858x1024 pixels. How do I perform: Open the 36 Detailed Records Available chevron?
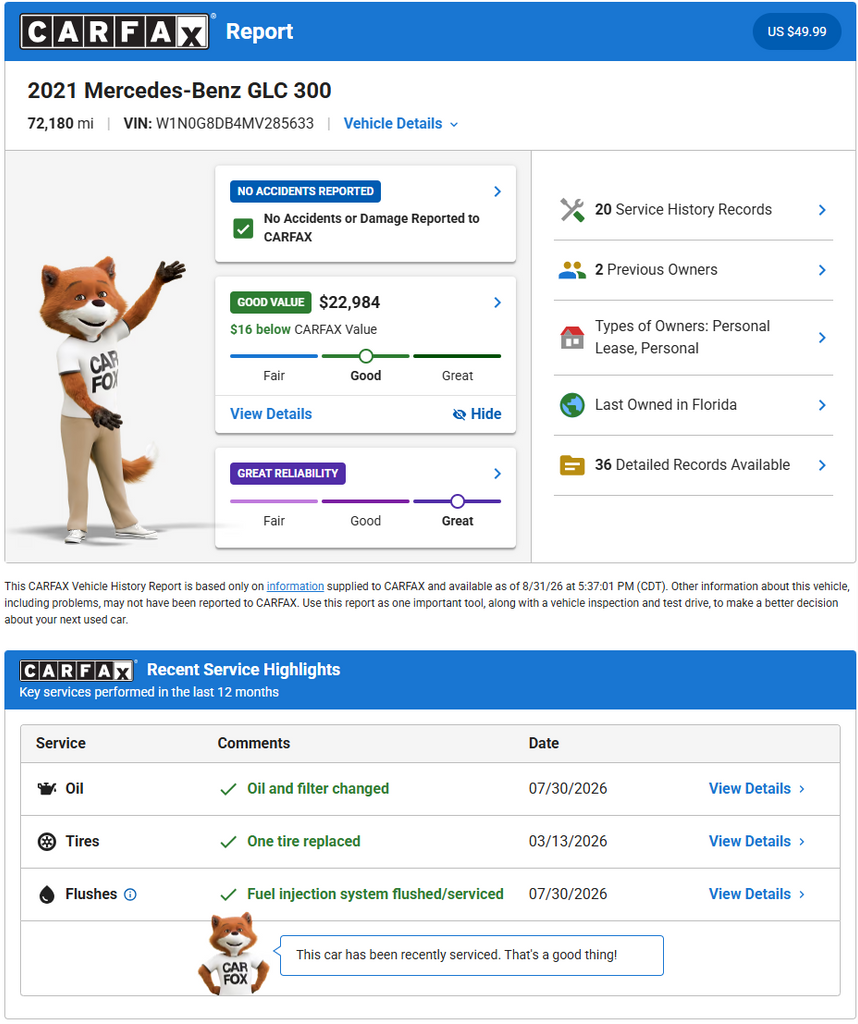(x=823, y=465)
